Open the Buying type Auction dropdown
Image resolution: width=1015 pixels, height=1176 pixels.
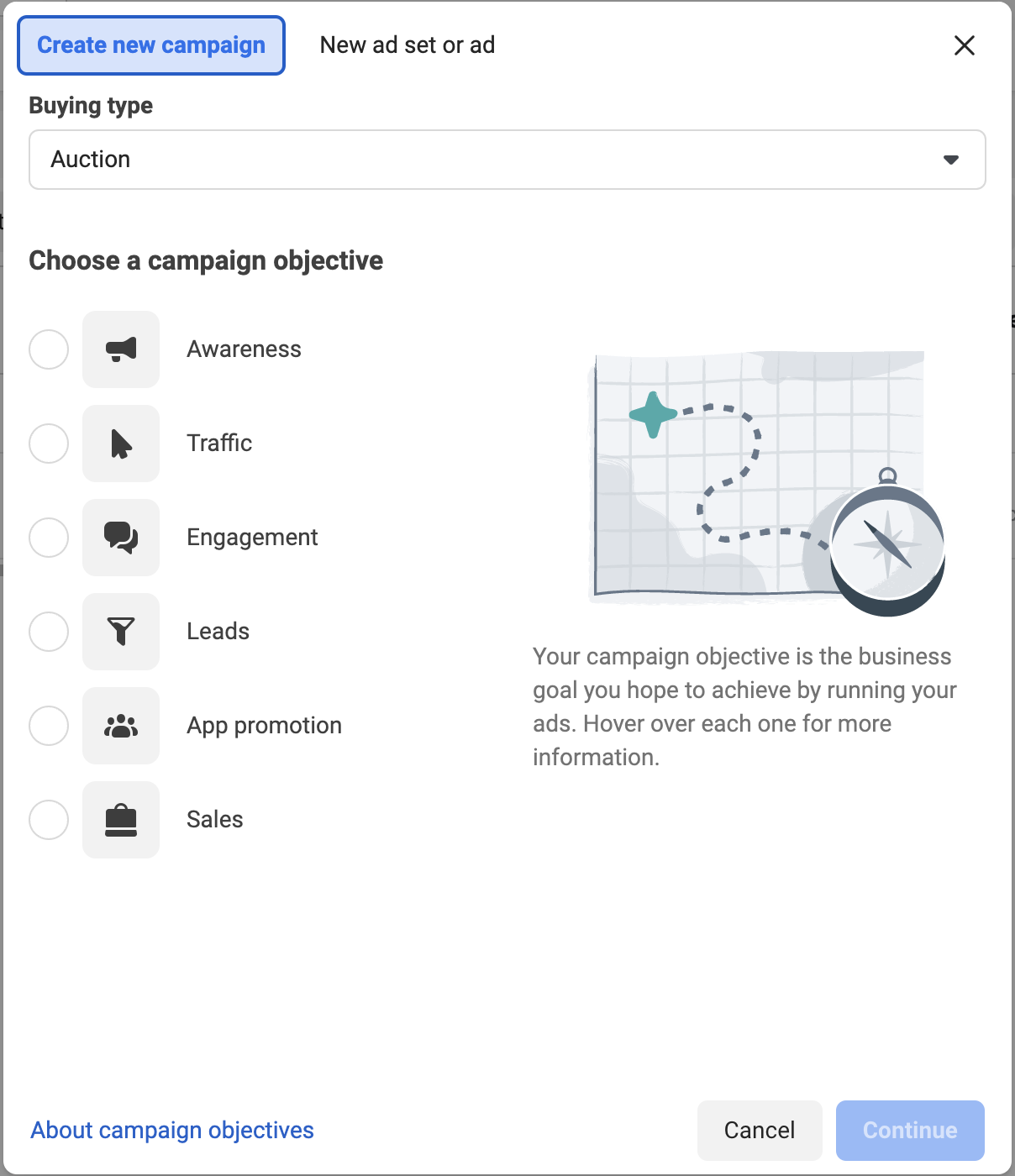click(x=507, y=160)
